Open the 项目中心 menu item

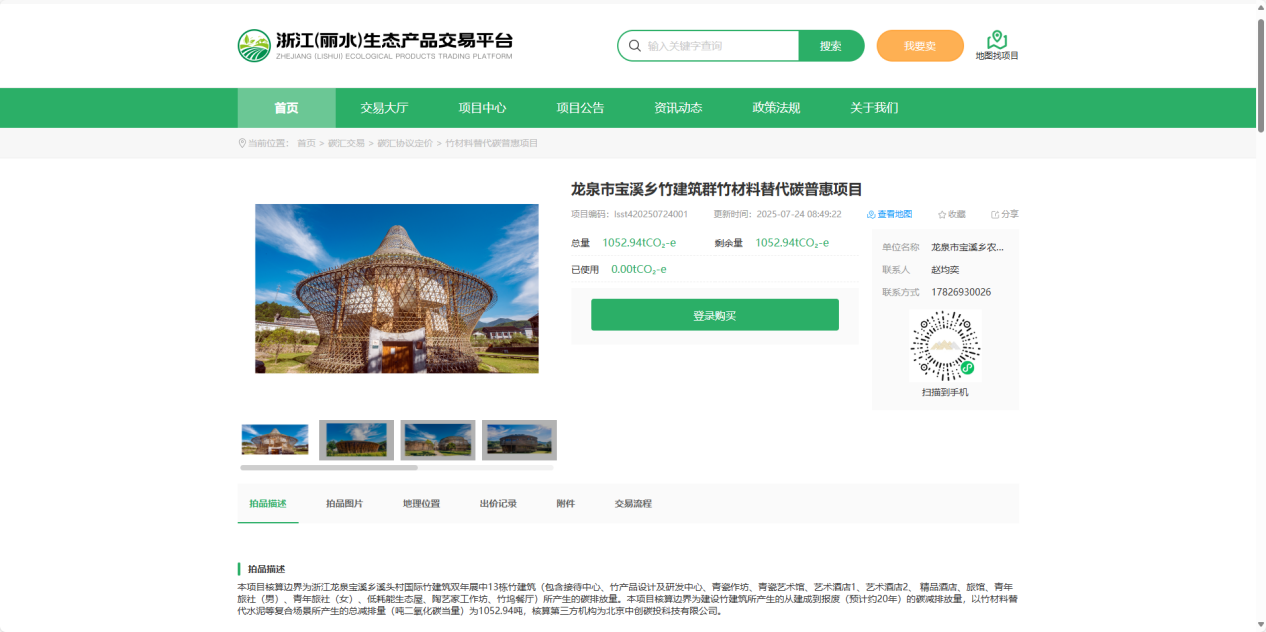pos(482,108)
